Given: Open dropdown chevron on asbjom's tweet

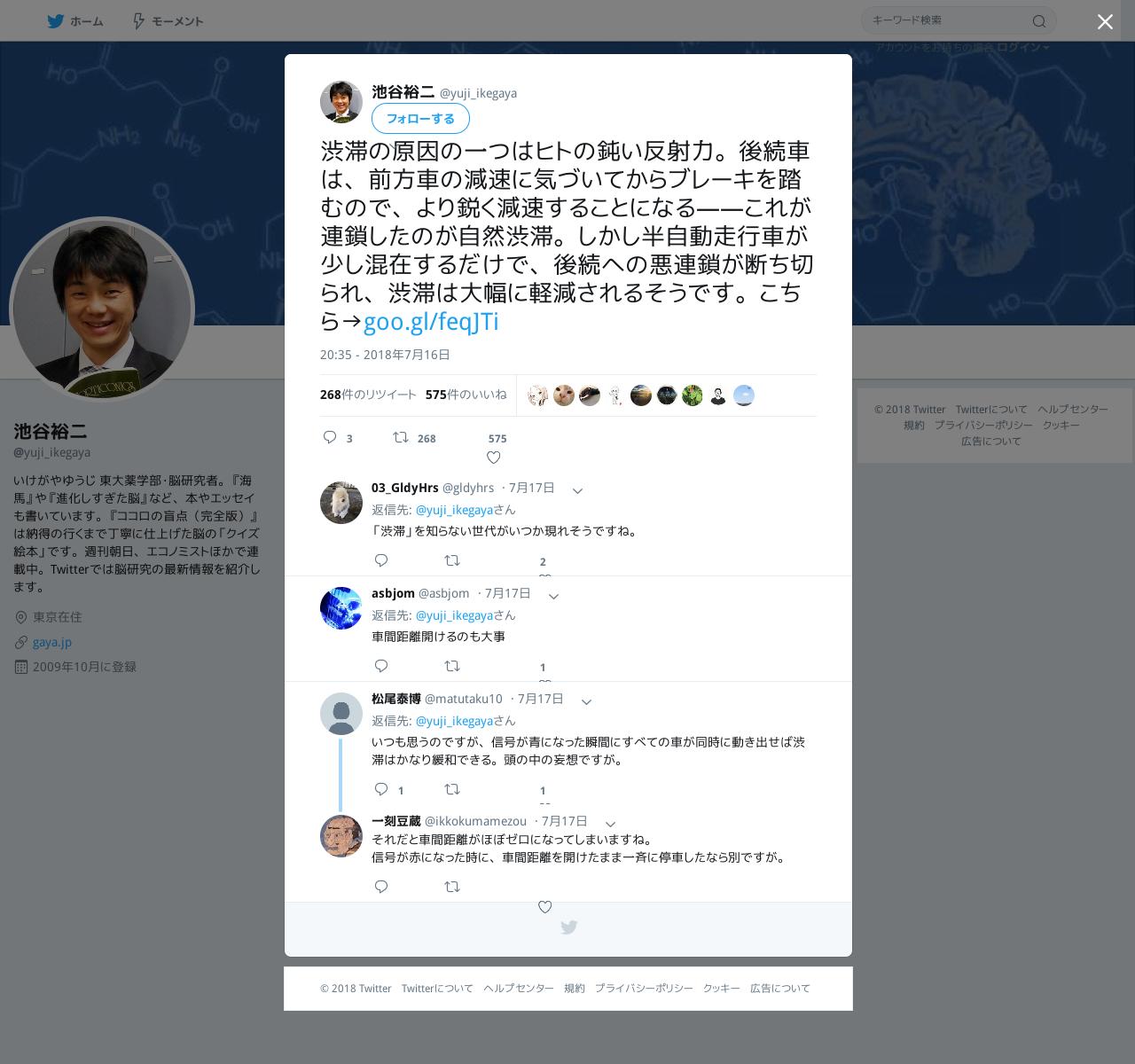Looking at the screenshot, I should [553, 596].
